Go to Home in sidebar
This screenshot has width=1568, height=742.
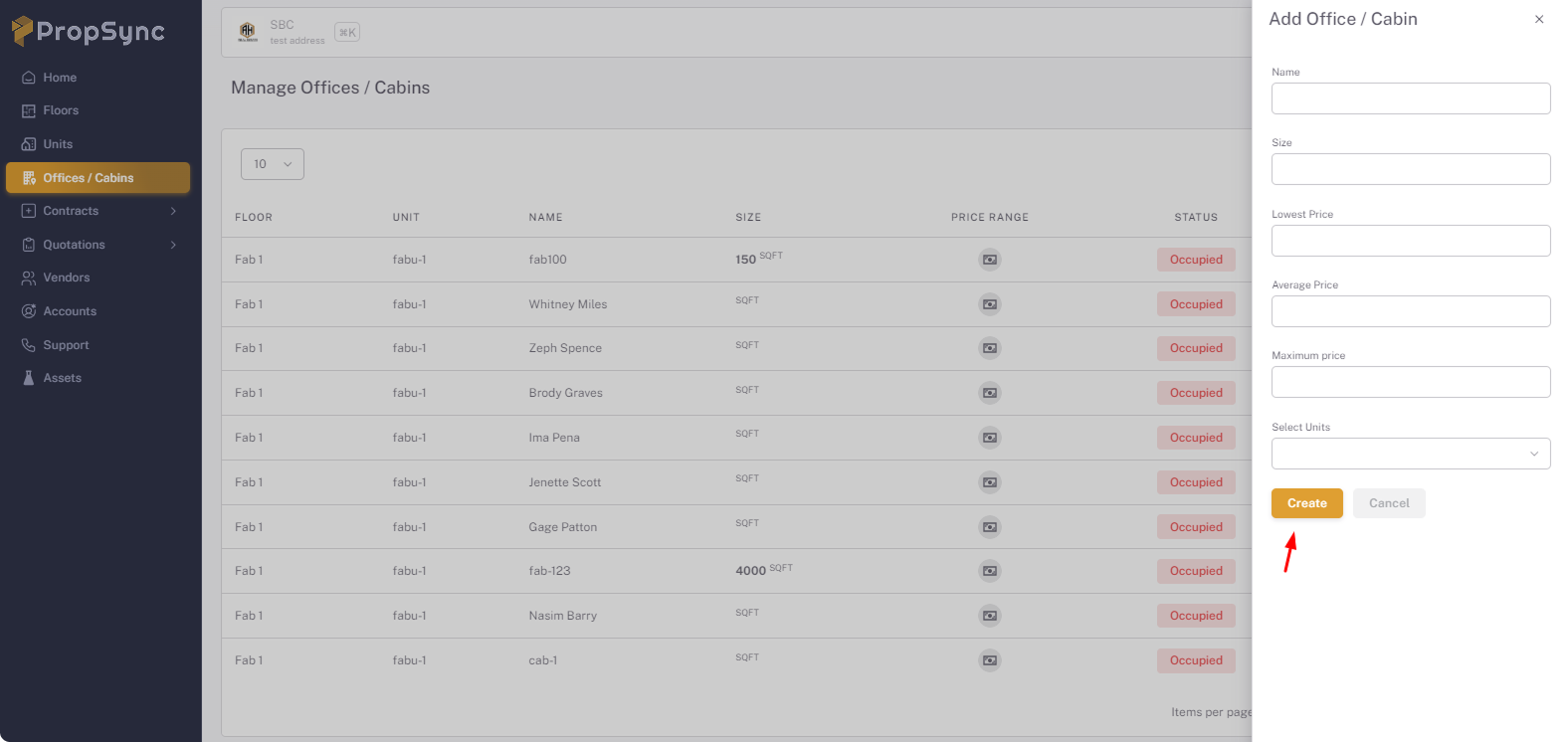click(x=98, y=78)
